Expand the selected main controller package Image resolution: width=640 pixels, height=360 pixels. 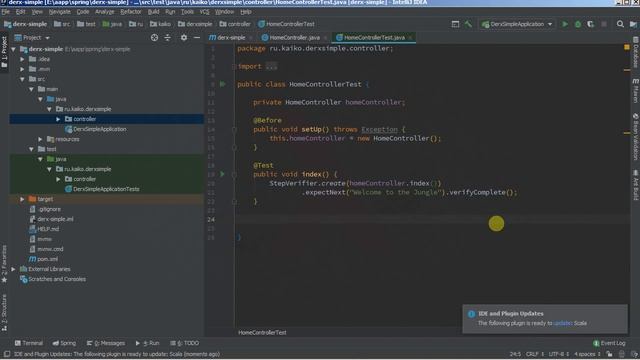(x=58, y=119)
